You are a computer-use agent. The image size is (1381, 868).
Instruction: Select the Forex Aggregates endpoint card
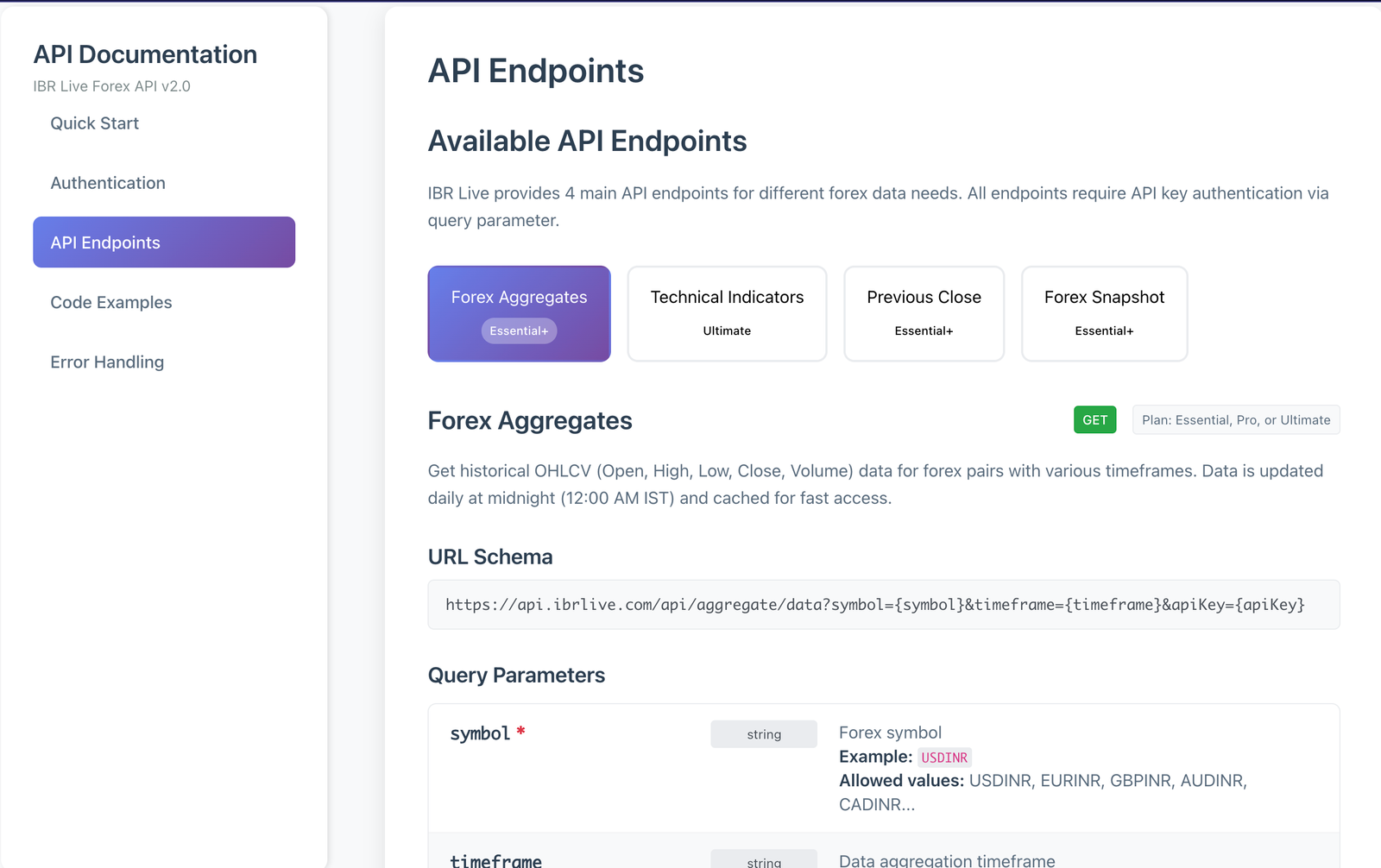pyautogui.click(x=519, y=313)
